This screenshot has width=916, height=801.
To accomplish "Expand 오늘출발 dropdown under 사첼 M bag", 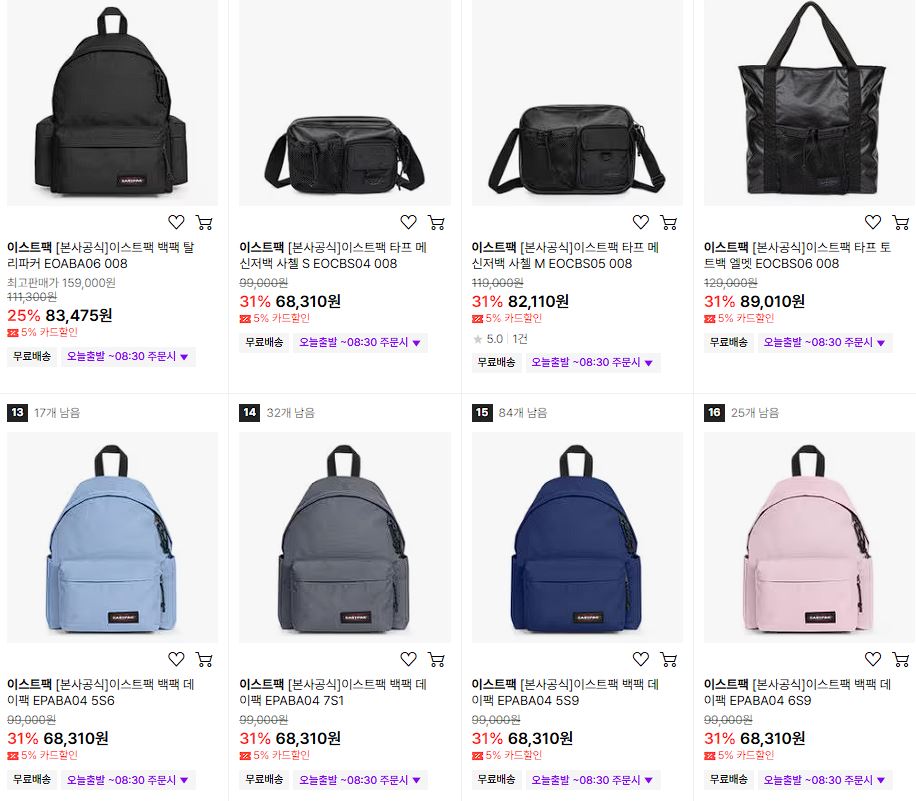I will 592,362.
